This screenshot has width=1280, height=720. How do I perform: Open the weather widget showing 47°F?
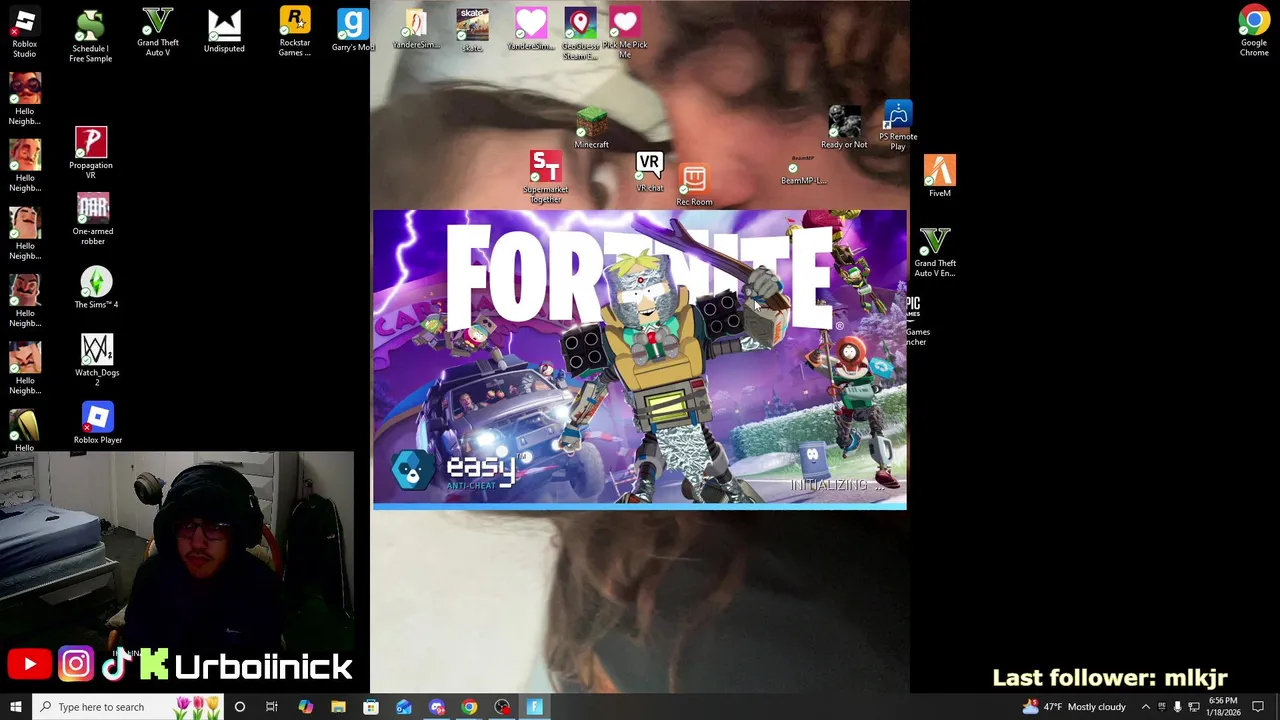(x=1074, y=707)
